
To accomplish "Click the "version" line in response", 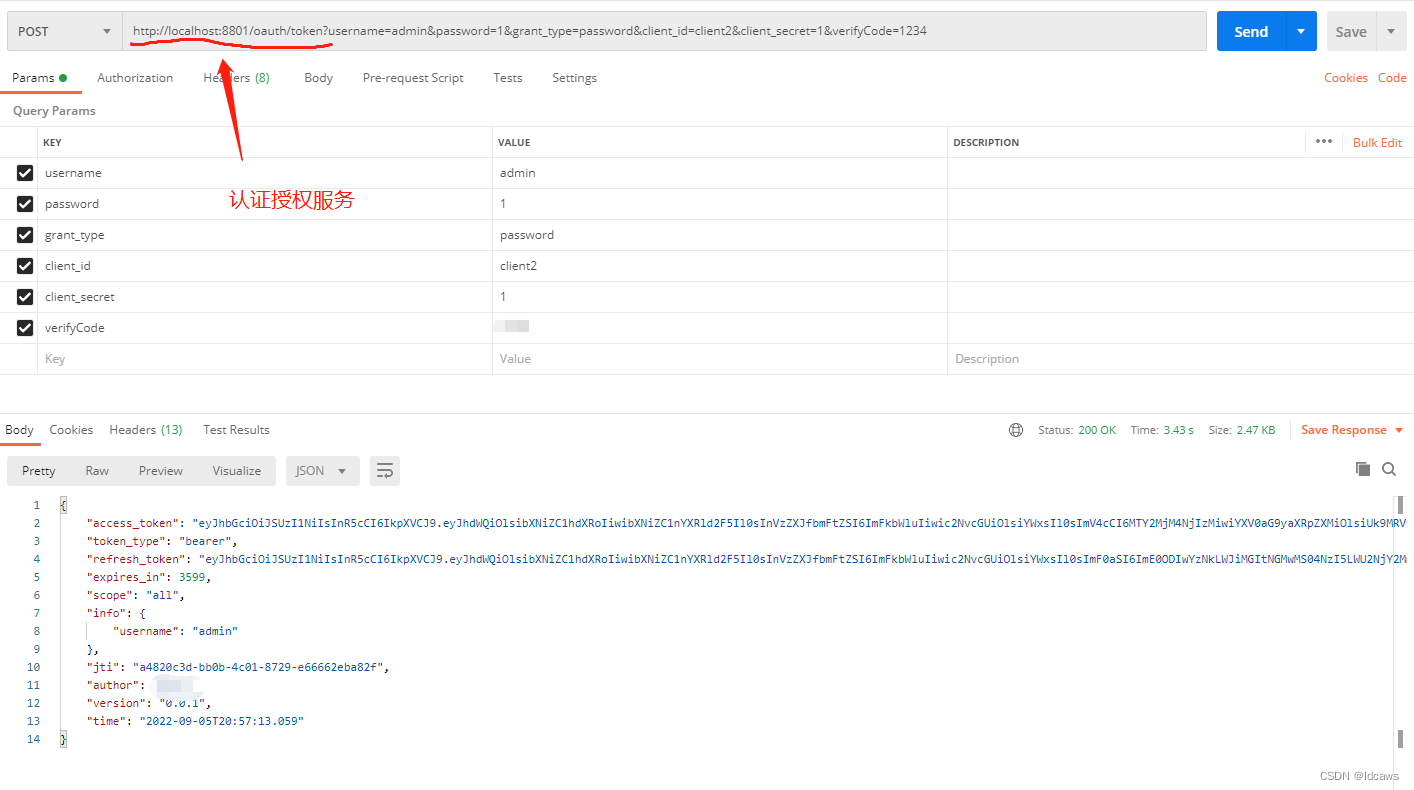I will (x=149, y=703).
